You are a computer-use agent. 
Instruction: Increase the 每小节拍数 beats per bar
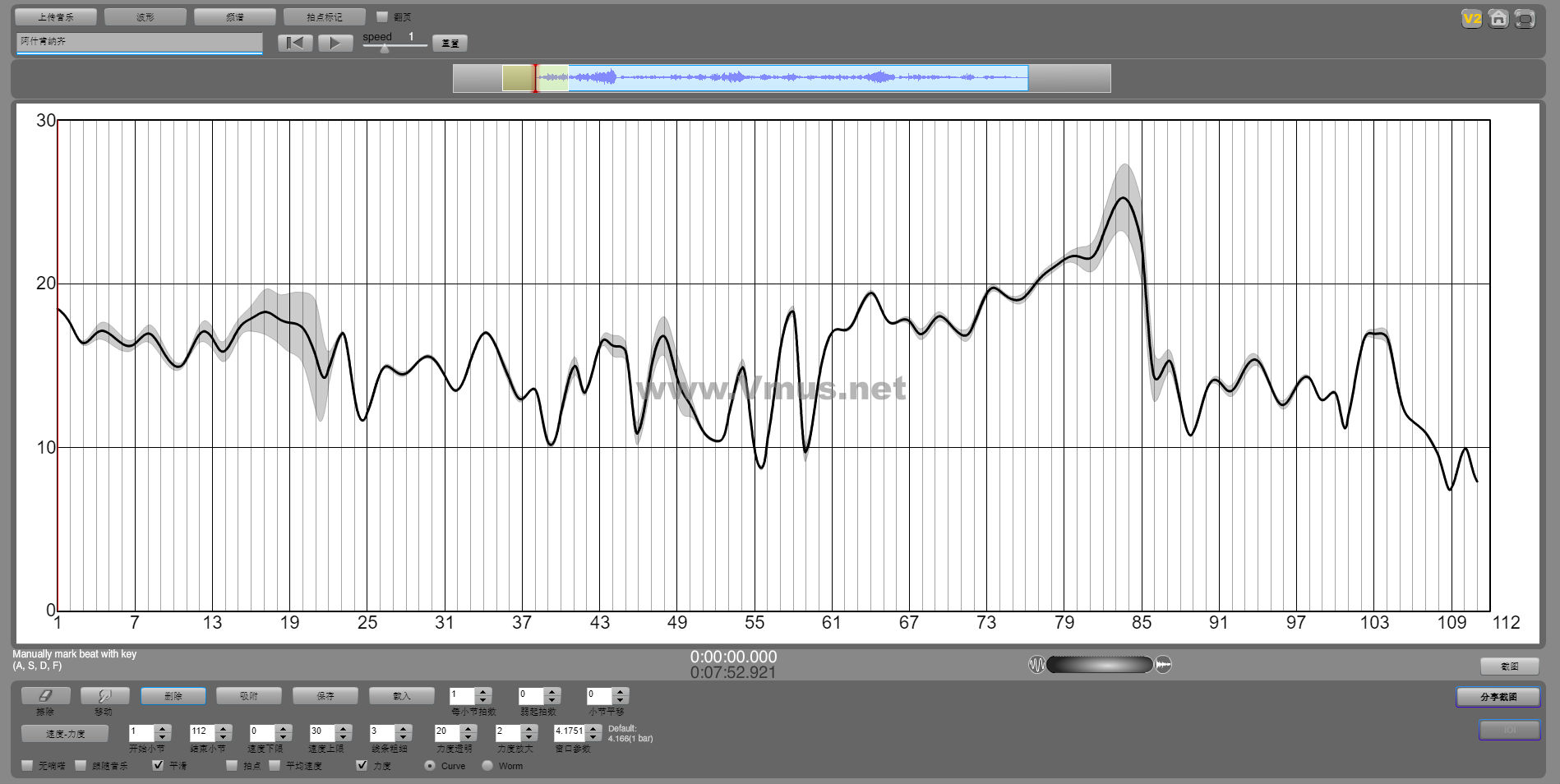tap(483, 692)
